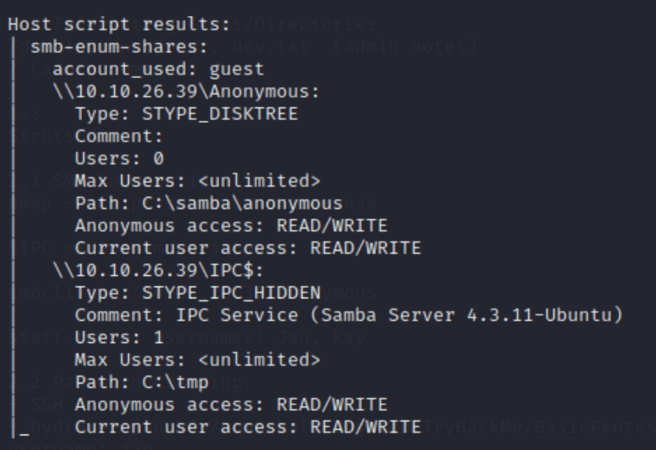Click the \\10.10.26.39\Anonymous share heading
The width and height of the screenshot is (656, 450).
click(x=186, y=92)
